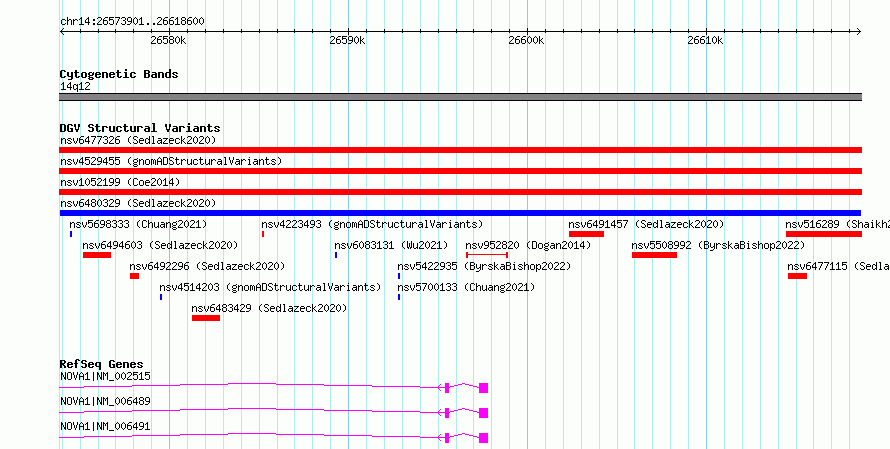
Task: Click the nsv516289 variant label
Action: click(x=837, y=224)
